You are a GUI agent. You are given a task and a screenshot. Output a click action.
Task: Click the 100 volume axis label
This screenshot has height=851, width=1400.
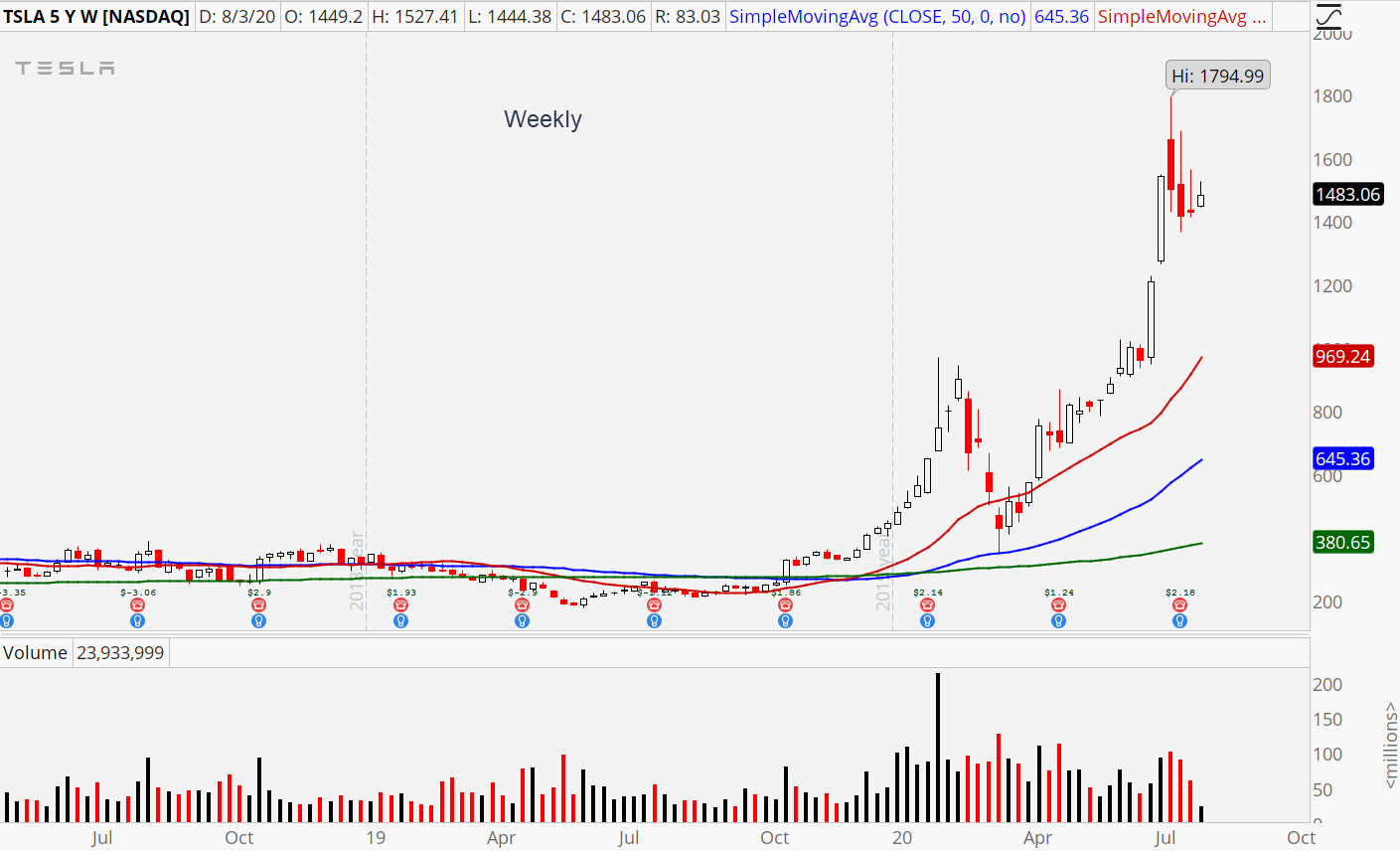pyautogui.click(x=1327, y=755)
